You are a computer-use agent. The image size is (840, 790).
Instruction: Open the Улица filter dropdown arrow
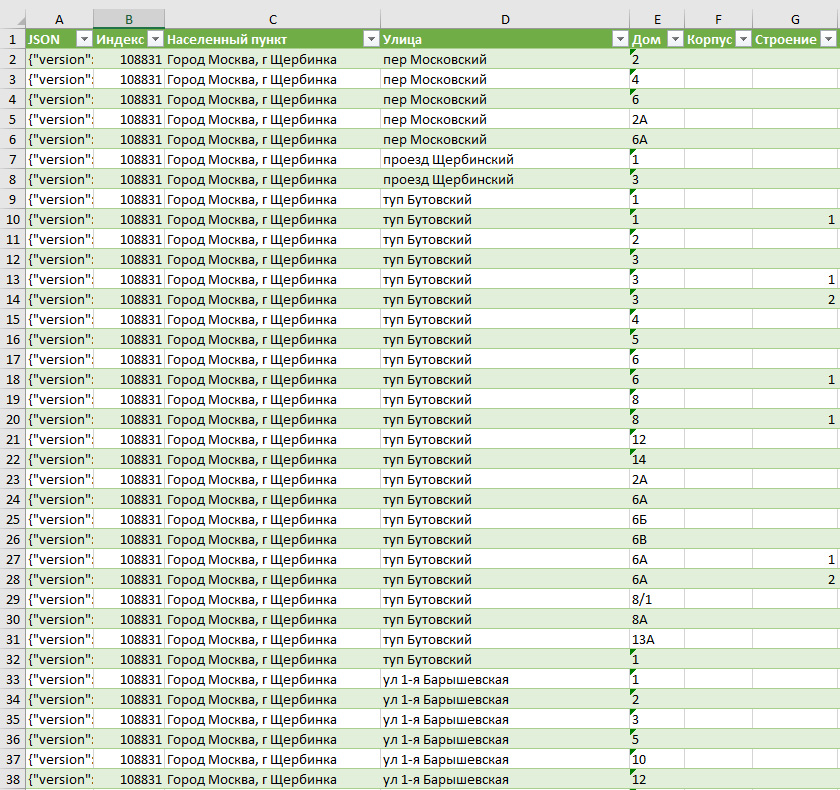pyautogui.click(x=619, y=39)
